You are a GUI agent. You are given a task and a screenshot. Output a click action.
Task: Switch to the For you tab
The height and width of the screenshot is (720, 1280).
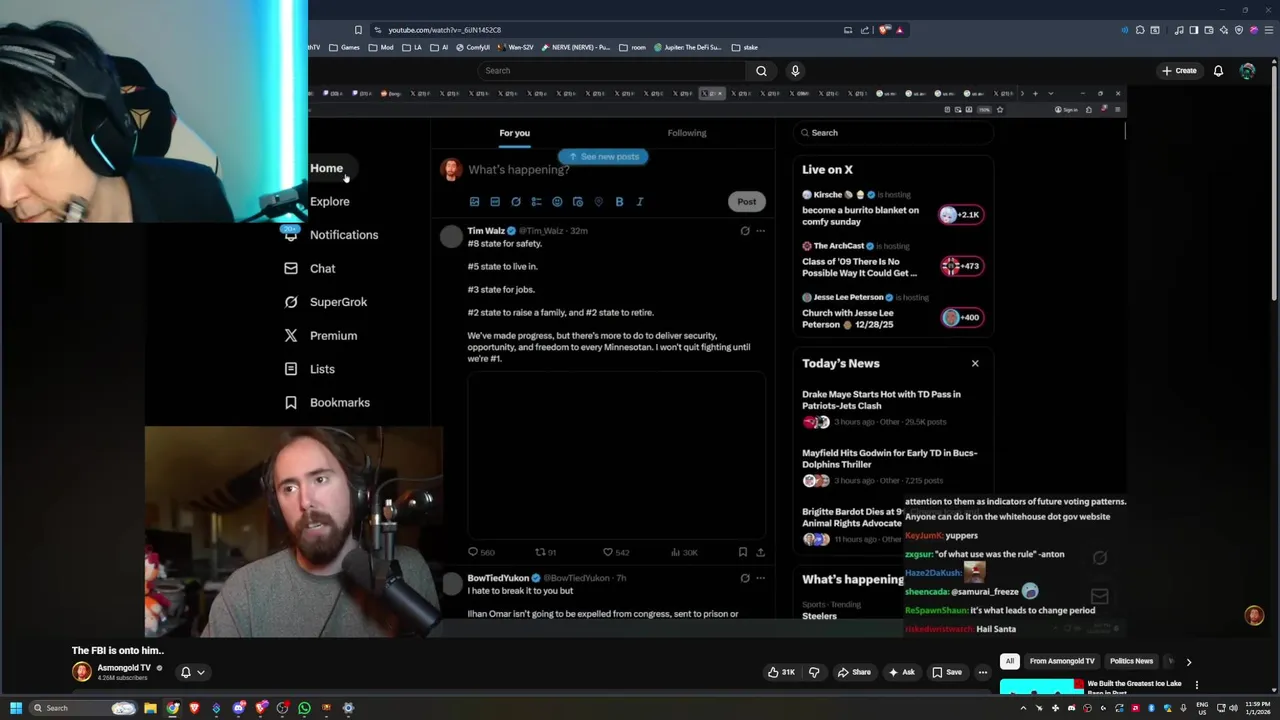click(x=514, y=133)
